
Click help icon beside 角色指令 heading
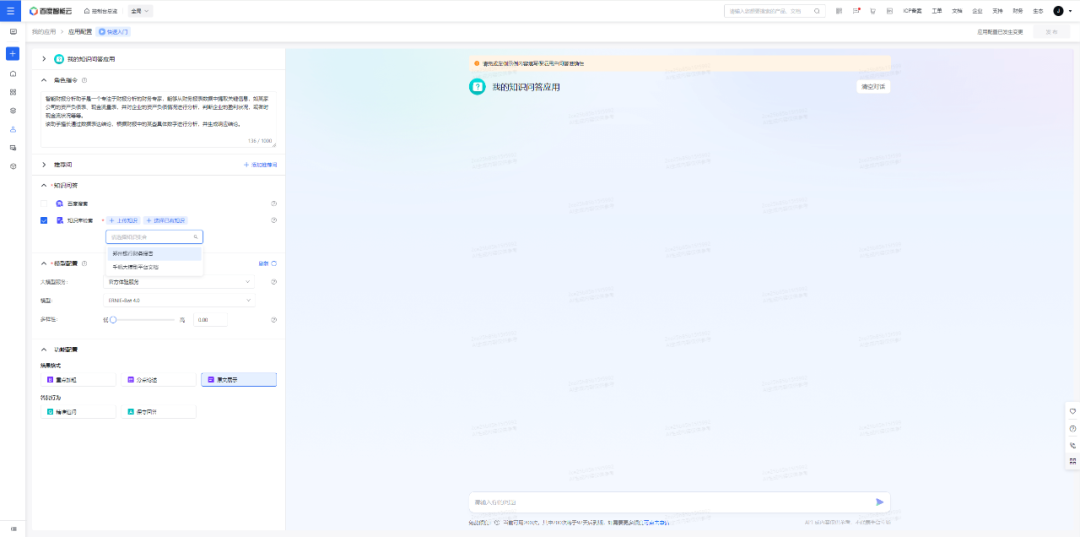pyautogui.click(x=84, y=81)
